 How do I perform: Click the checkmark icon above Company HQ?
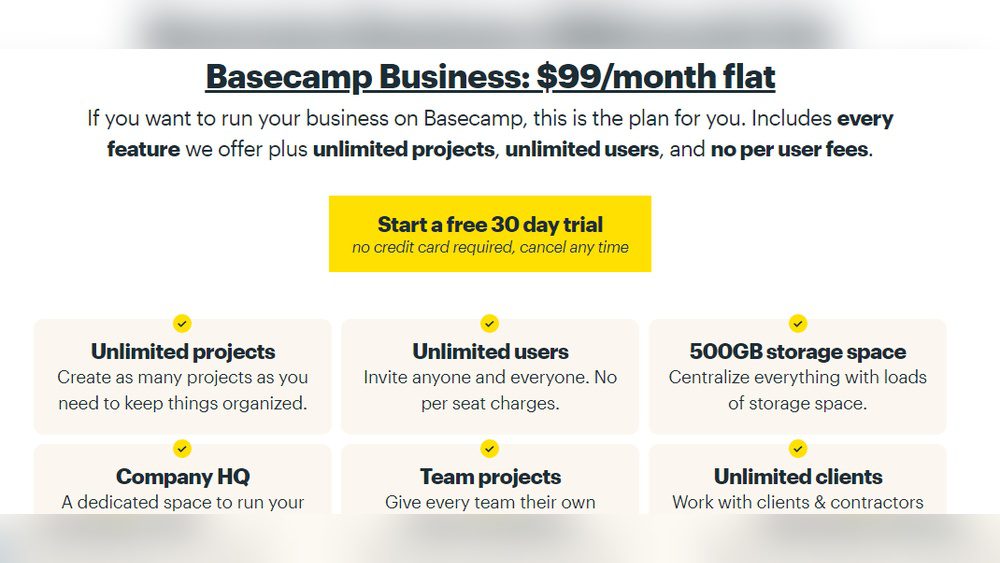(x=182, y=448)
